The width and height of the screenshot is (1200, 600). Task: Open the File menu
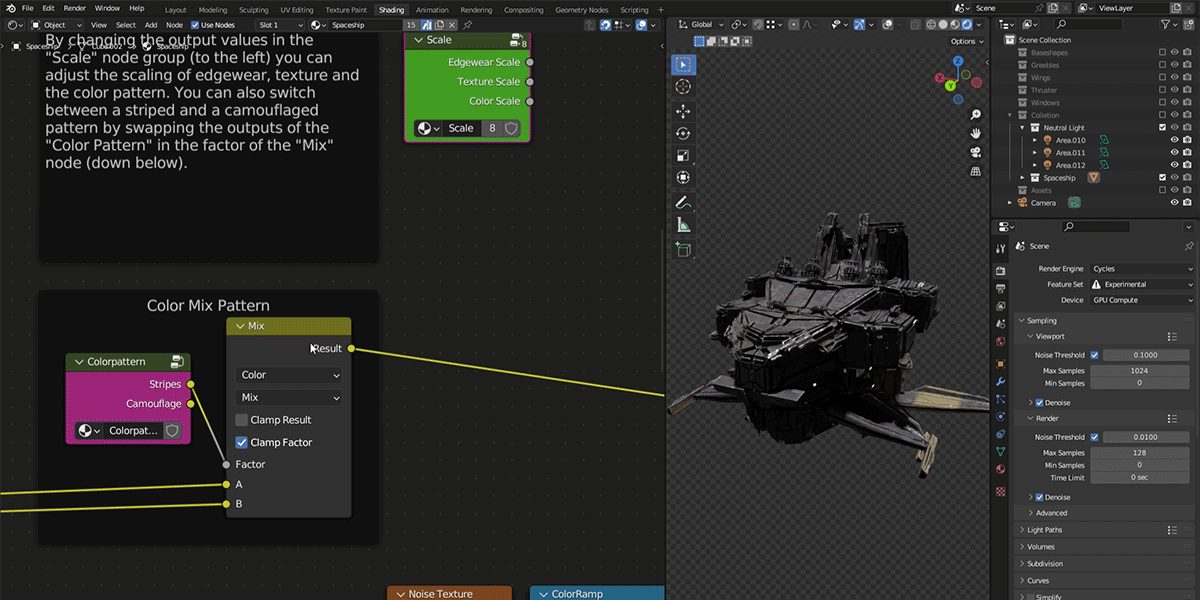(27, 8)
